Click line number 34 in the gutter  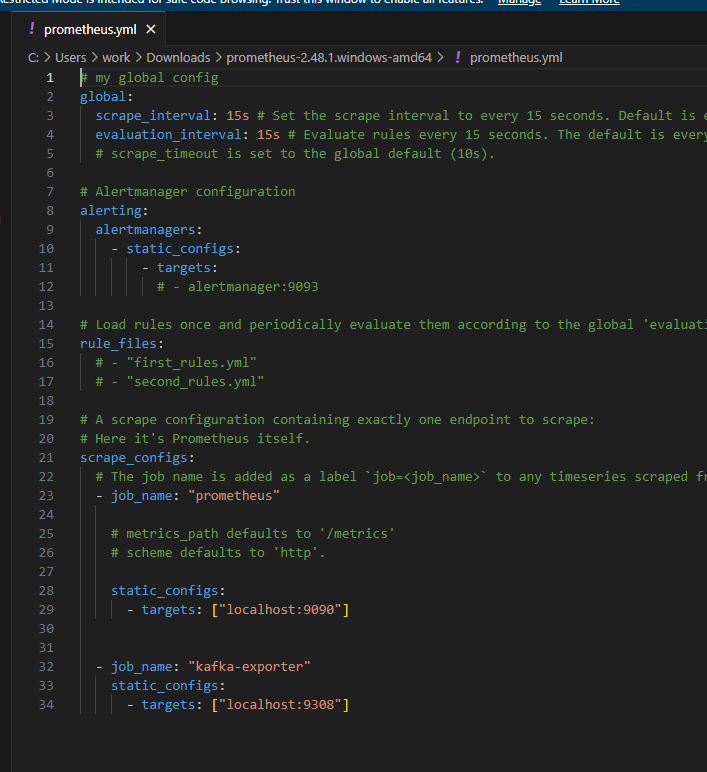tap(46, 705)
